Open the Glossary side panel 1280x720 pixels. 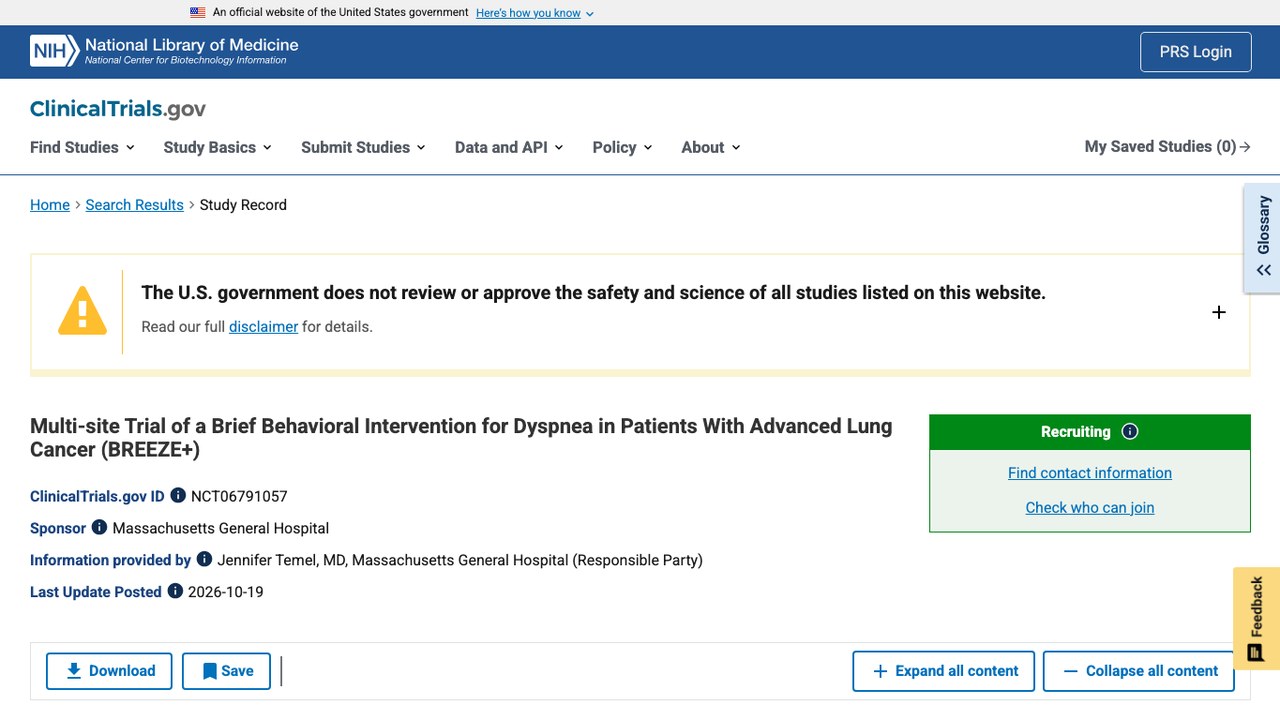[1263, 238]
